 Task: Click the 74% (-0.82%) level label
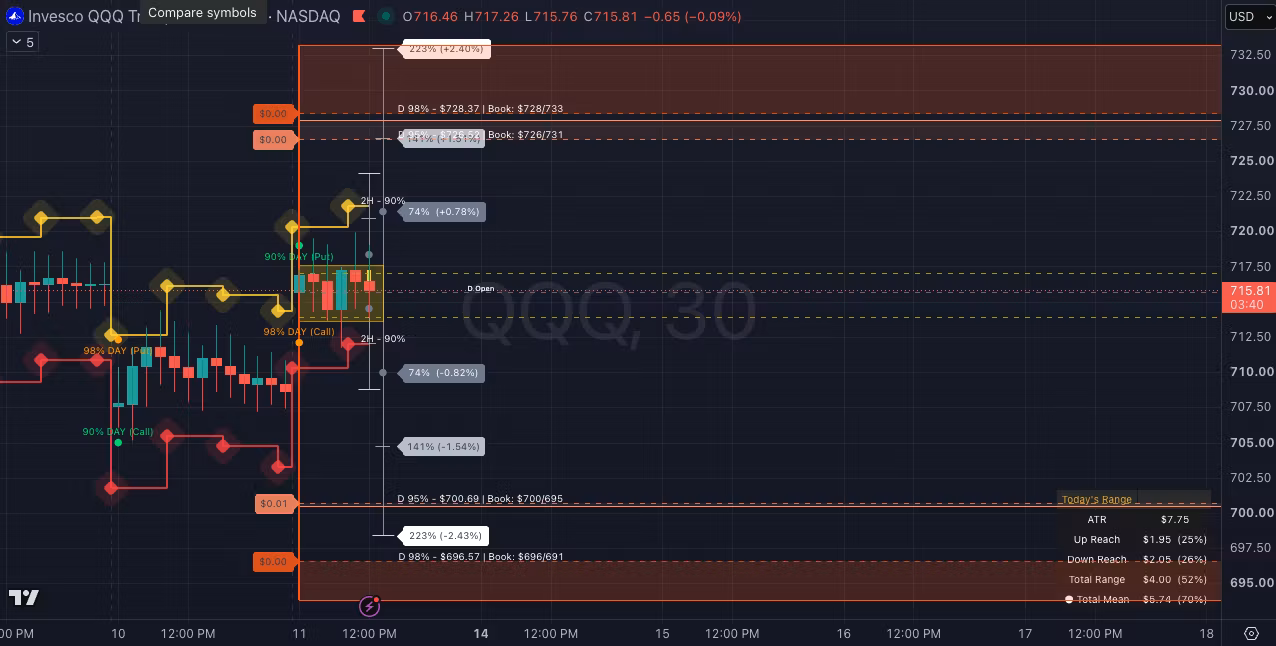443,373
